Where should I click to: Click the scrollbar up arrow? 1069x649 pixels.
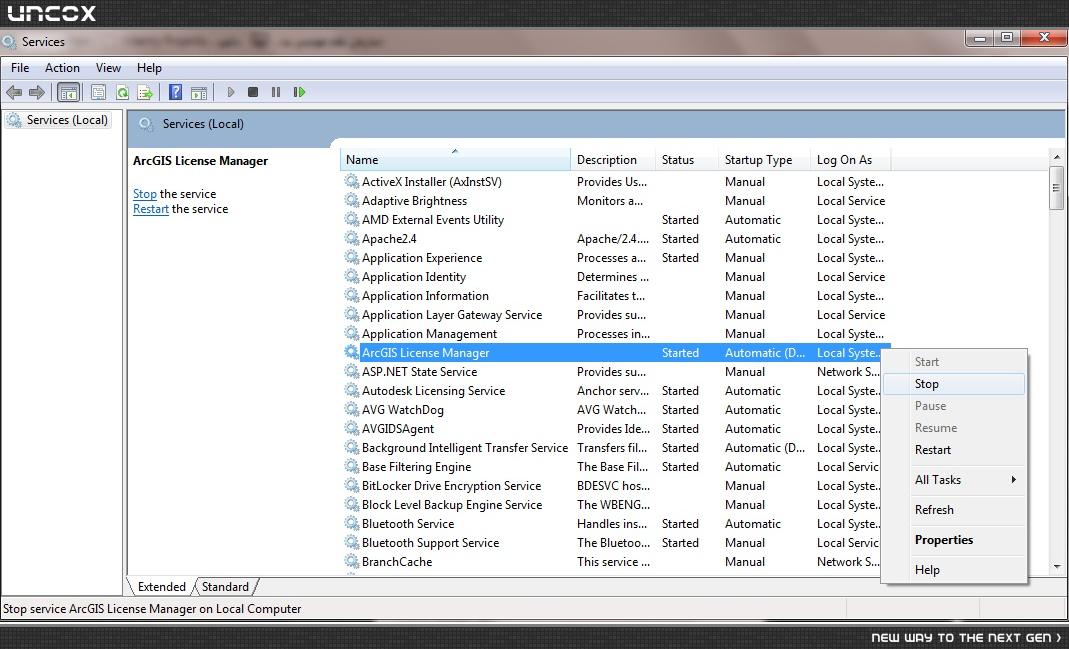1057,157
